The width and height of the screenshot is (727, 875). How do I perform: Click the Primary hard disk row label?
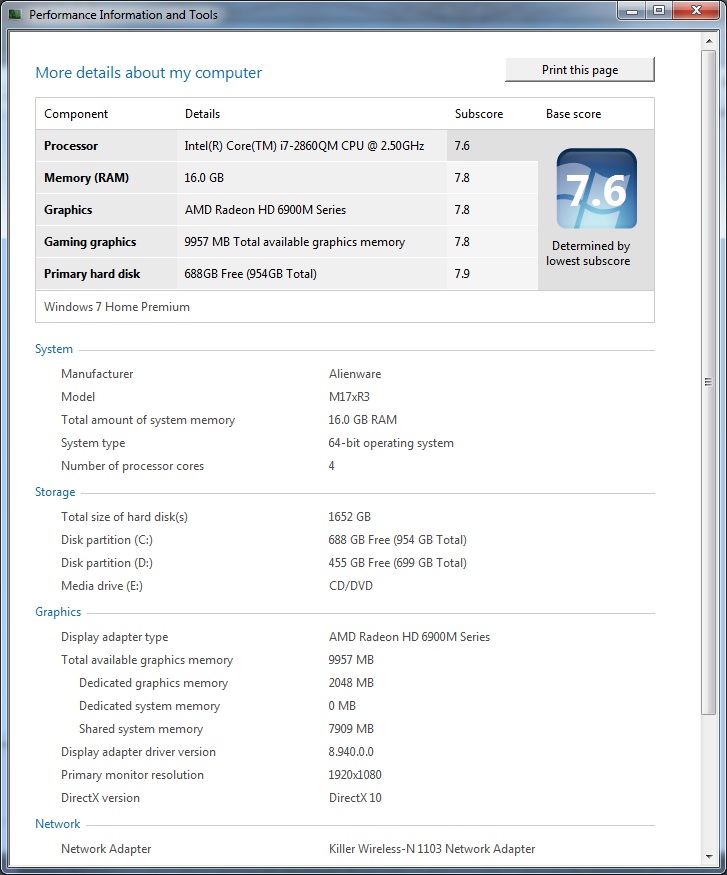pyautogui.click(x=92, y=273)
